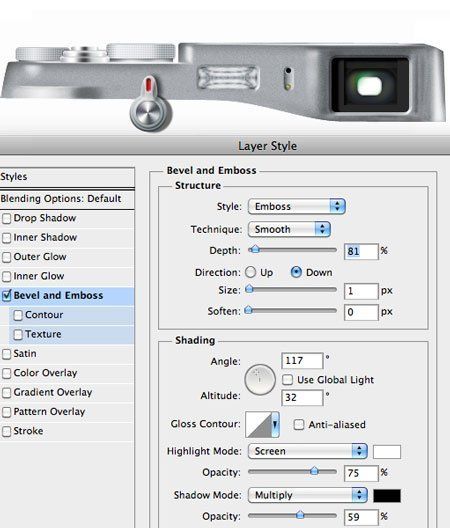Click the Soften field showing 0
Viewport: 450px width, 528px height.
pyautogui.click(x=361, y=312)
